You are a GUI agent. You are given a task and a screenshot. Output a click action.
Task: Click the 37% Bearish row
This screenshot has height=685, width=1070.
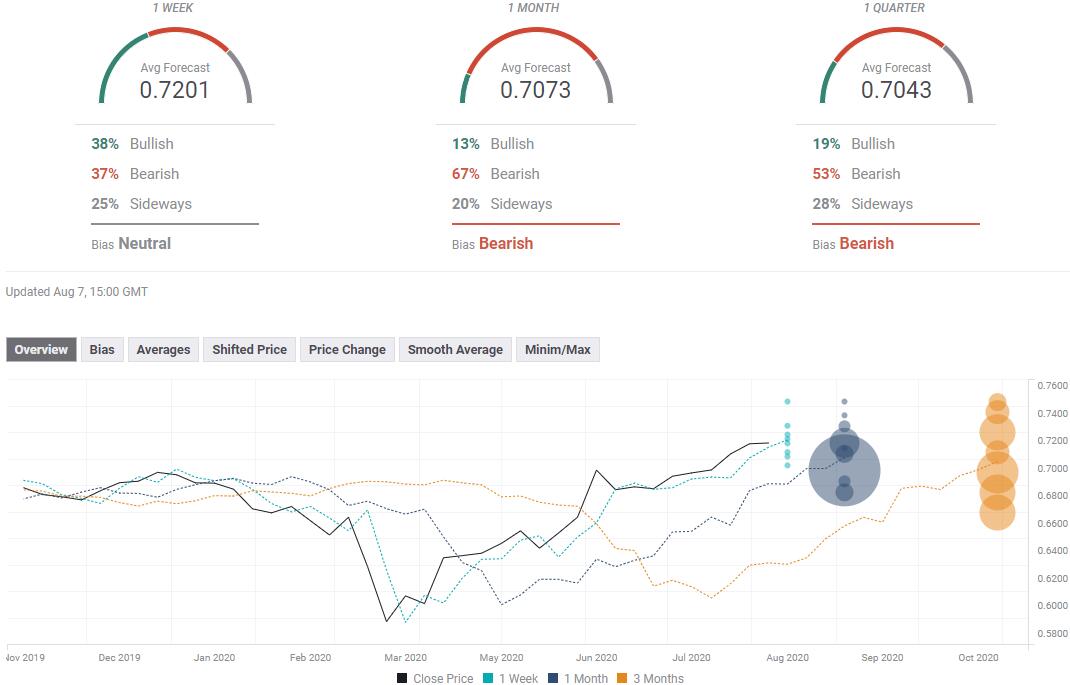[135, 174]
